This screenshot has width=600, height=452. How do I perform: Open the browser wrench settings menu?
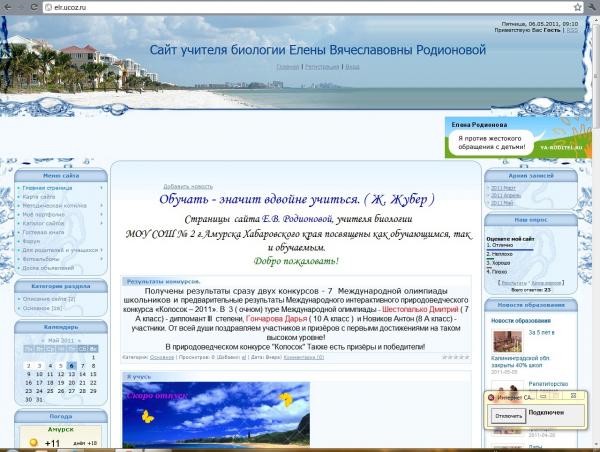(592, 7)
